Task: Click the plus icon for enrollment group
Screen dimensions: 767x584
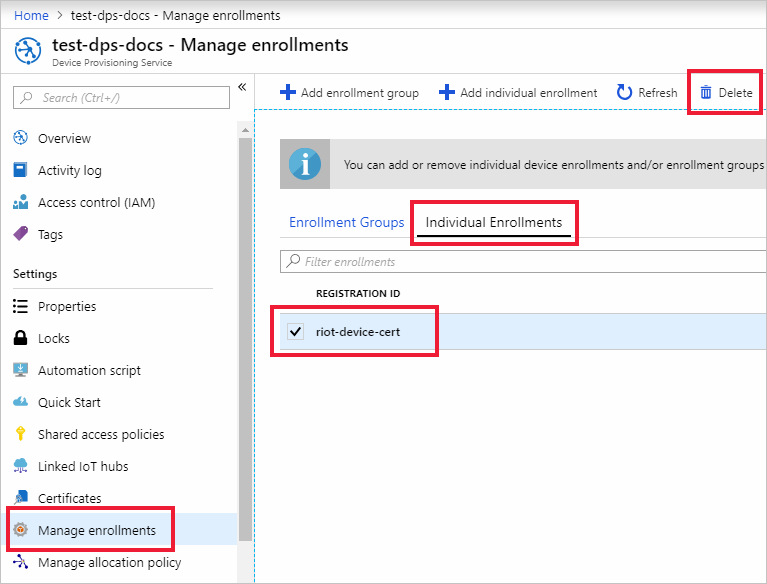Action: (288, 92)
